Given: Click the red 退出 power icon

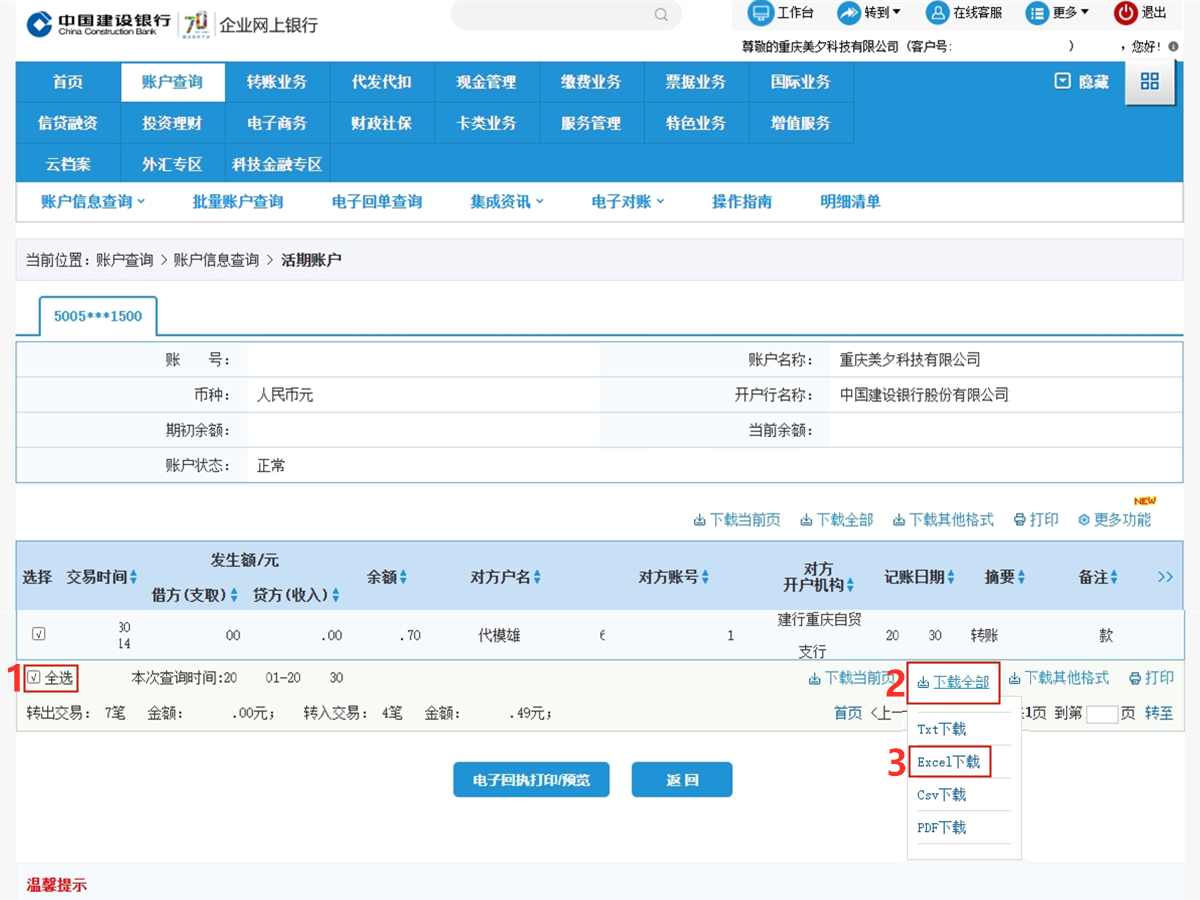Looking at the screenshot, I should (1126, 13).
